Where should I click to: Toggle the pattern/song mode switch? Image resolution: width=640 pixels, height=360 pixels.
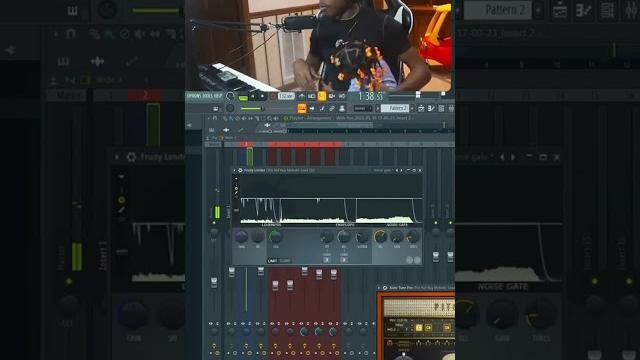pos(243,97)
